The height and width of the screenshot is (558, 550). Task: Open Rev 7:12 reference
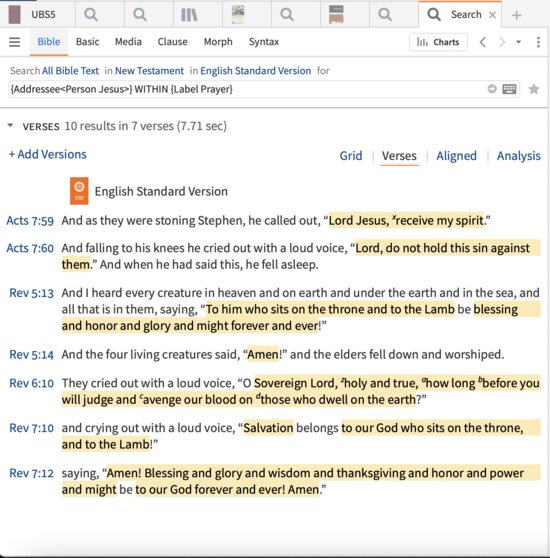31,473
